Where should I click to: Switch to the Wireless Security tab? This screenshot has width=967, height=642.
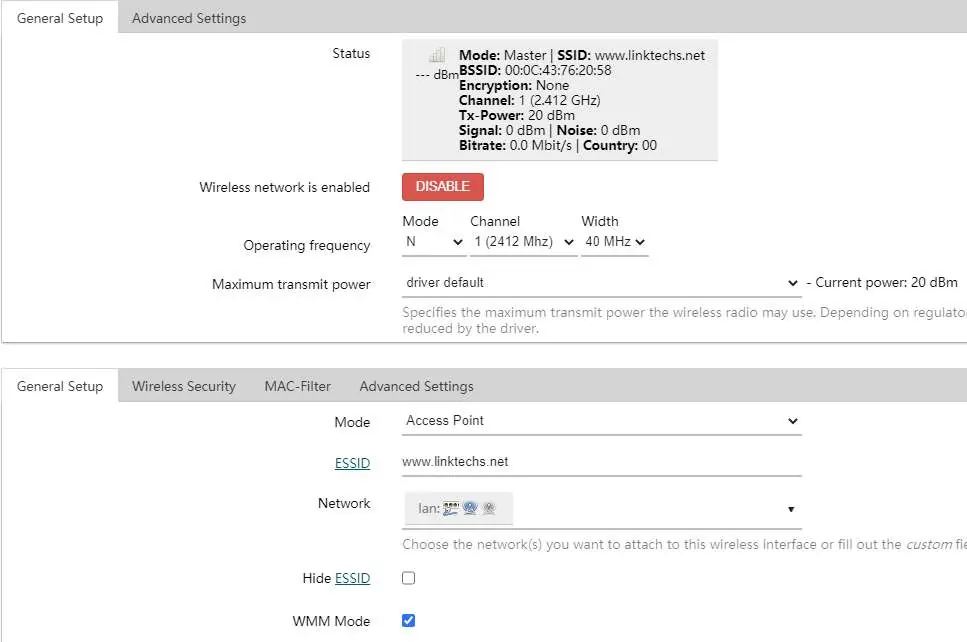click(x=184, y=386)
